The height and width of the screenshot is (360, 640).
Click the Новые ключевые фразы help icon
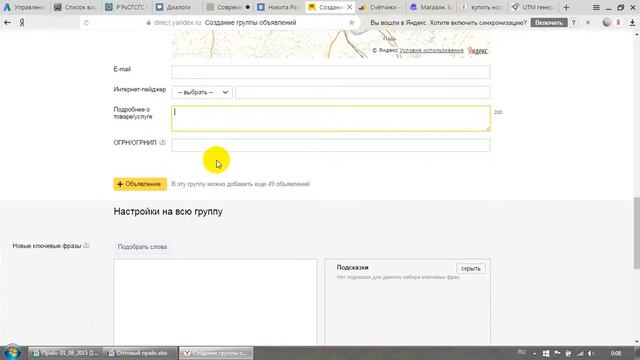[x=86, y=246]
